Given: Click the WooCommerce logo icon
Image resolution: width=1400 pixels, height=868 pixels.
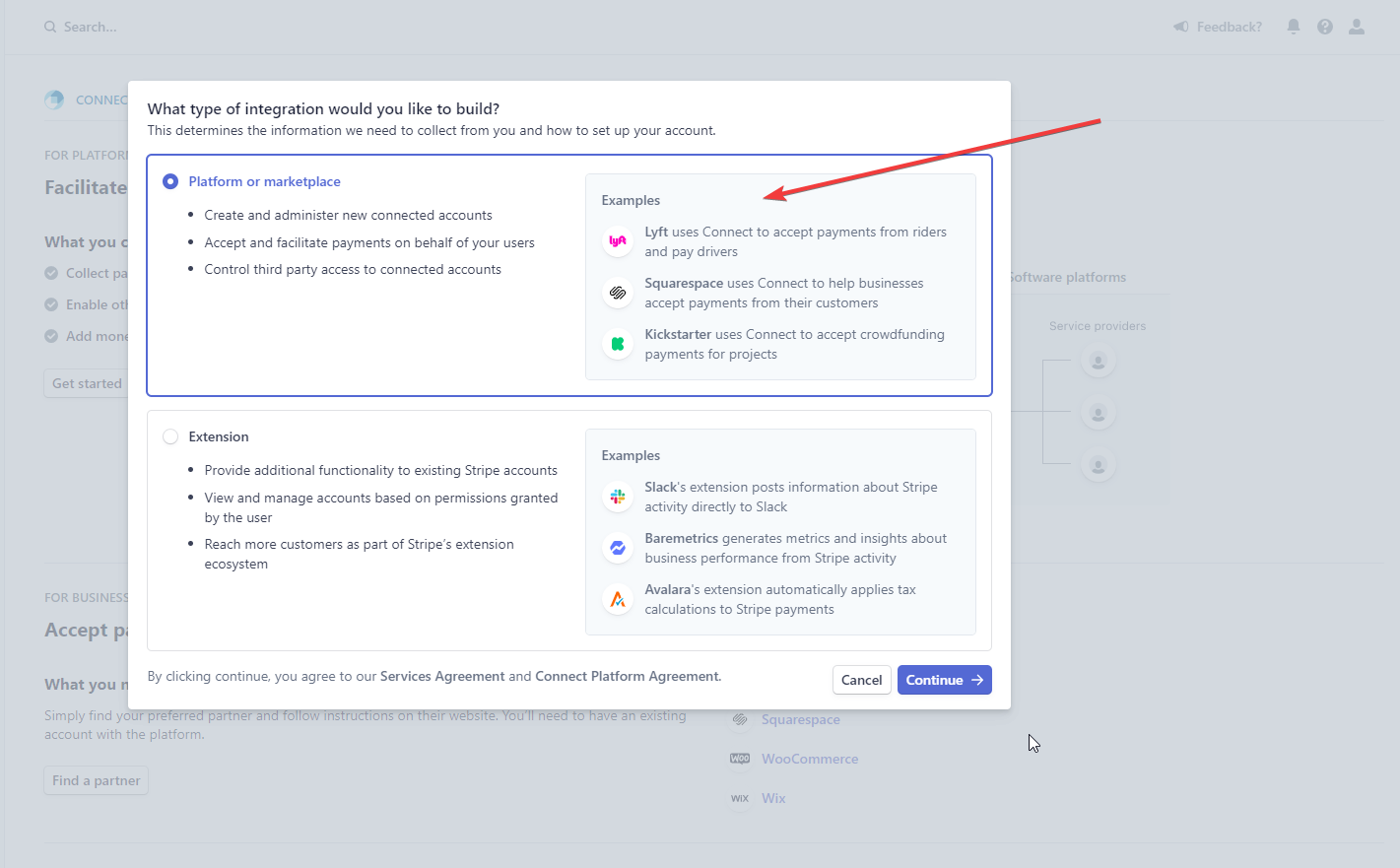Looking at the screenshot, I should click(740, 759).
